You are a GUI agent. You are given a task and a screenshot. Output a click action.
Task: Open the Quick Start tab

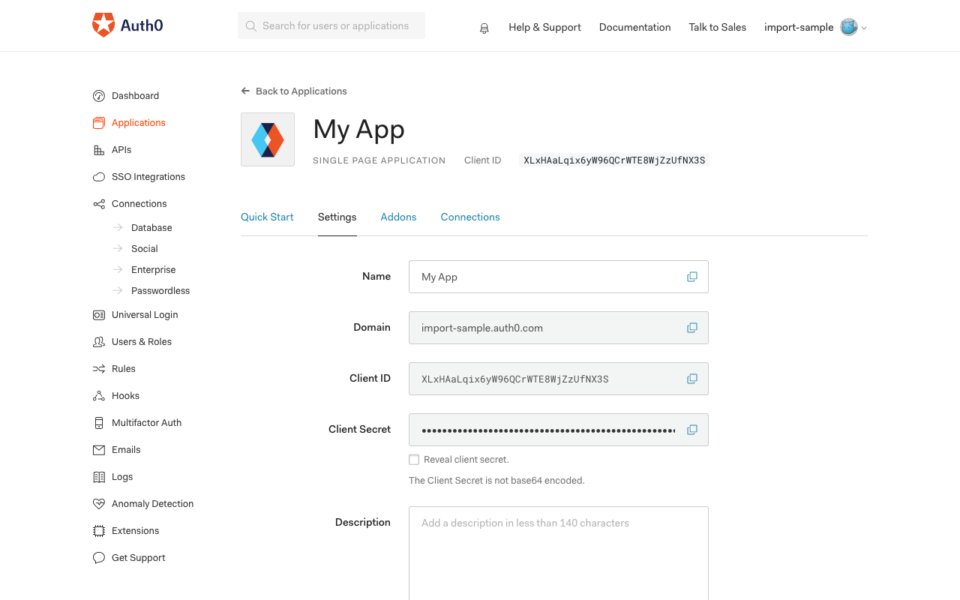pyautogui.click(x=267, y=217)
